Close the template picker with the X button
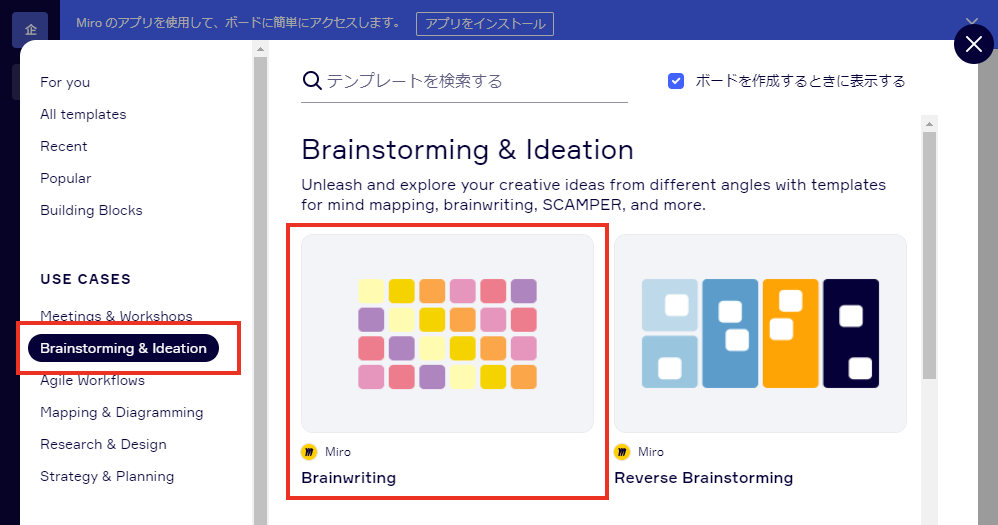The width and height of the screenshot is (998, 525). tap(973, 44)
